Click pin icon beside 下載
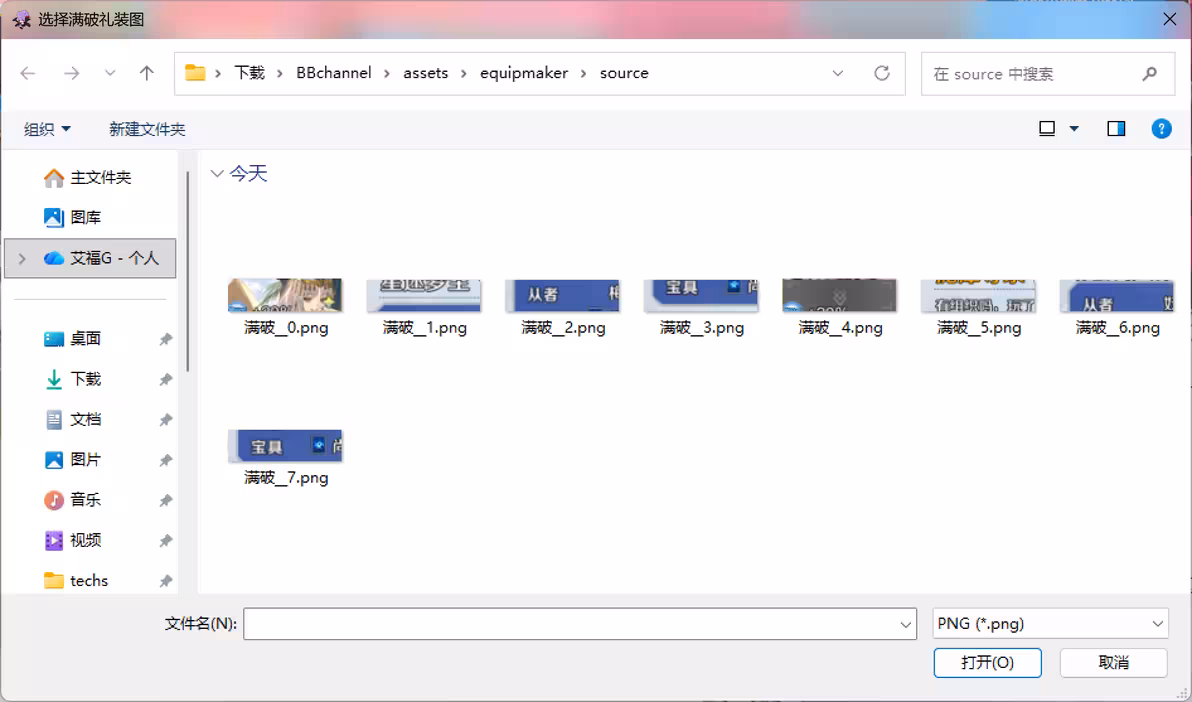The width and height of the screenshot is (1192, 702). click(165, 380)
